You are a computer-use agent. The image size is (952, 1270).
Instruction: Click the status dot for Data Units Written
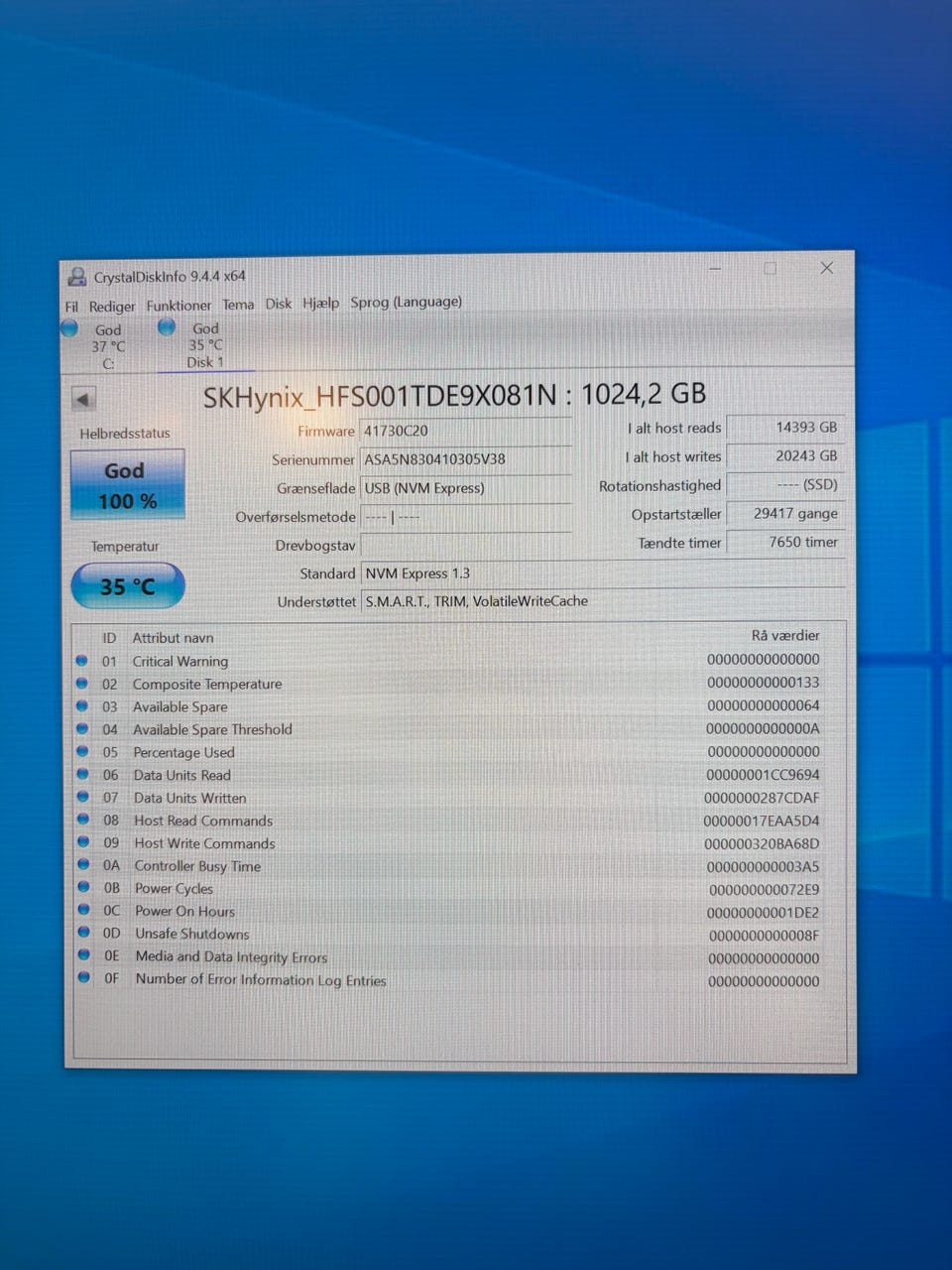pyautogui.click(x=83, y=797)
